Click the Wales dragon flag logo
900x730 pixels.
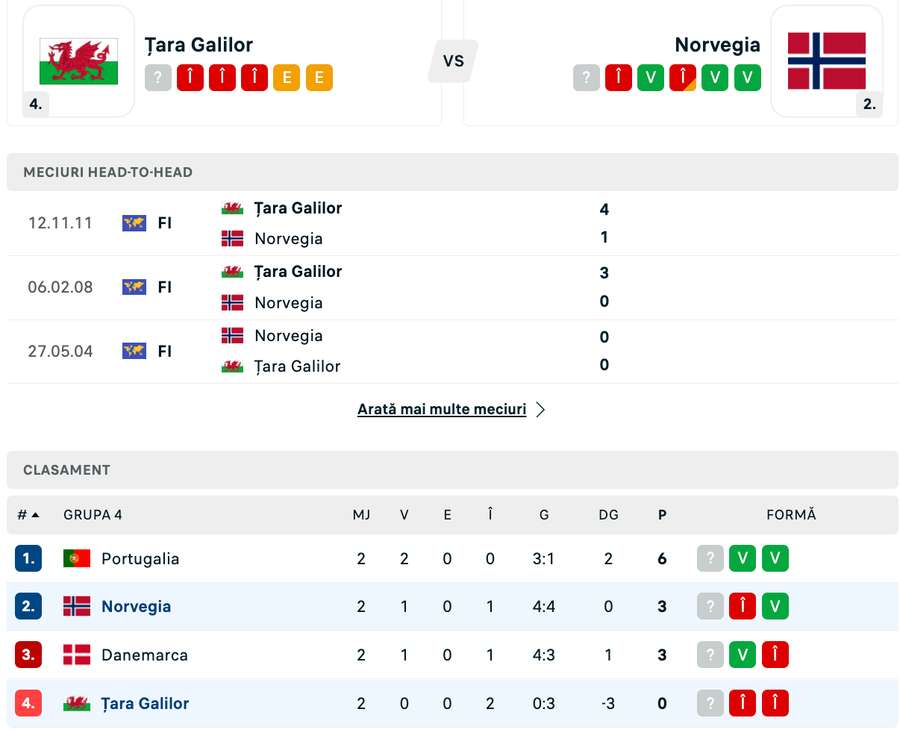79,61
